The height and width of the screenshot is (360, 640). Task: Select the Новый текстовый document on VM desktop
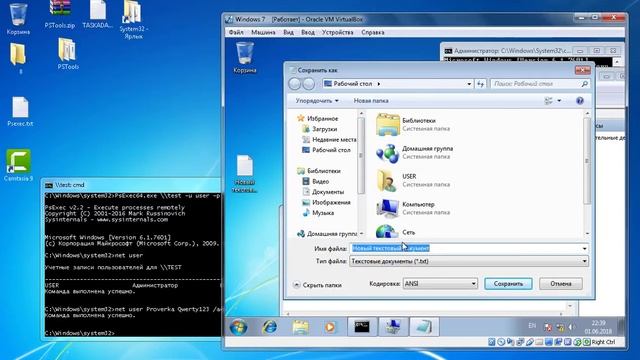click(x=244, y=174)
